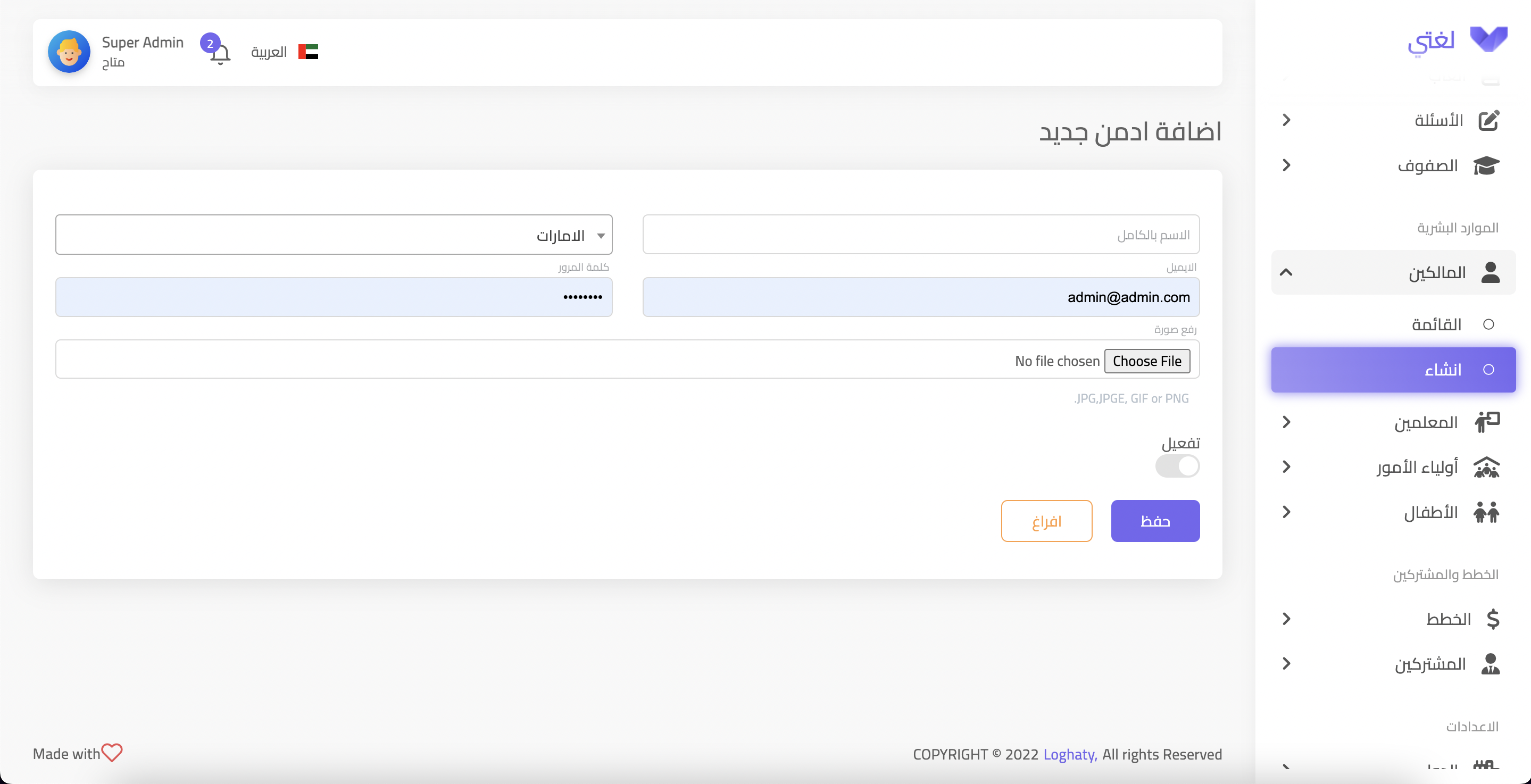Open the العربية language menu
The width and height of the screenshot is (1531, 784).
pos(269,52)
